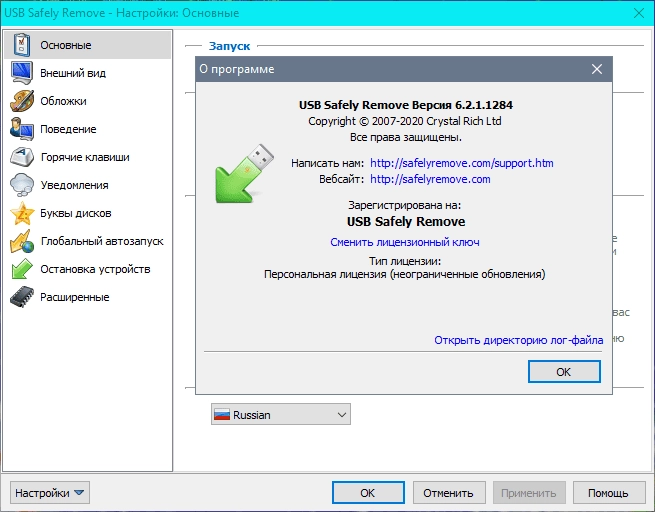Viewport: 655px width, 512px height.
Task: Click the Остановка устройств green arrow icon
Action: [22, 269]
